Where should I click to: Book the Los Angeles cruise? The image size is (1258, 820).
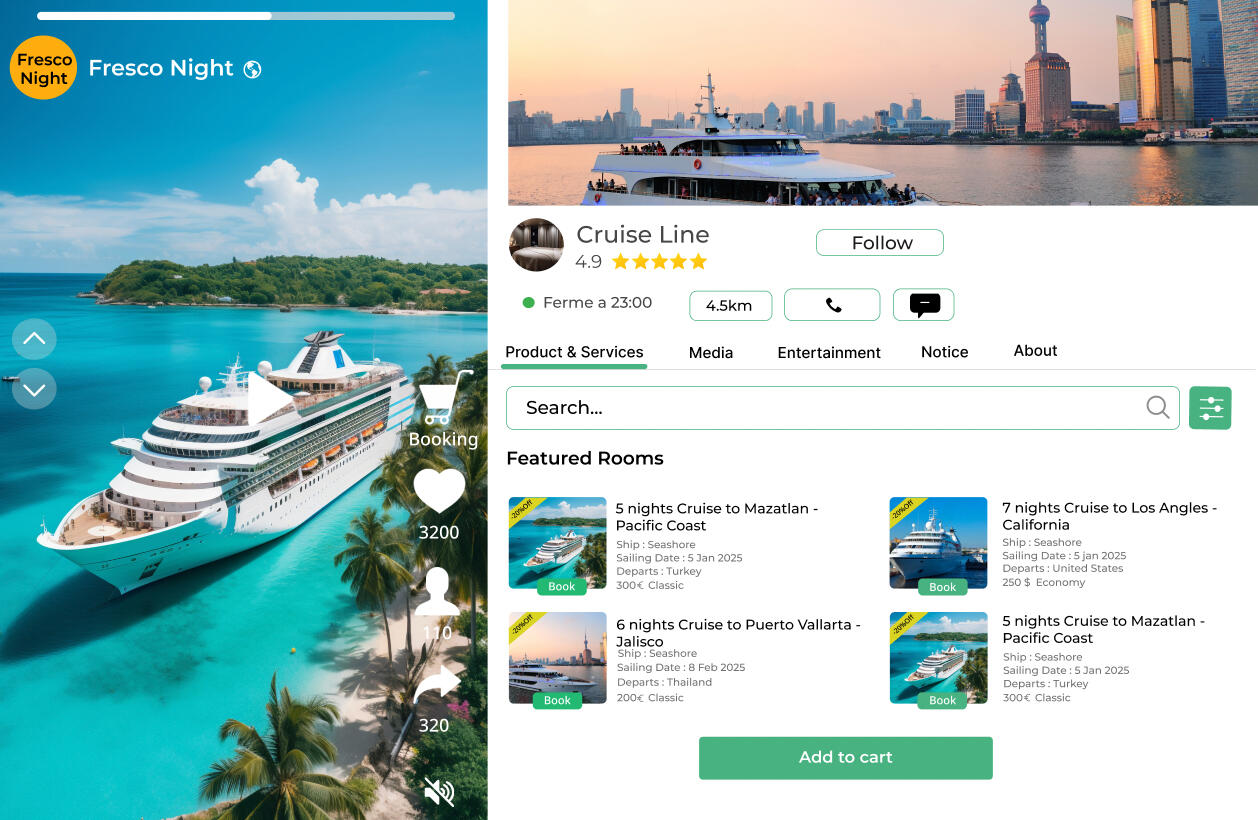pyautogui.click(x=943, y=587)
